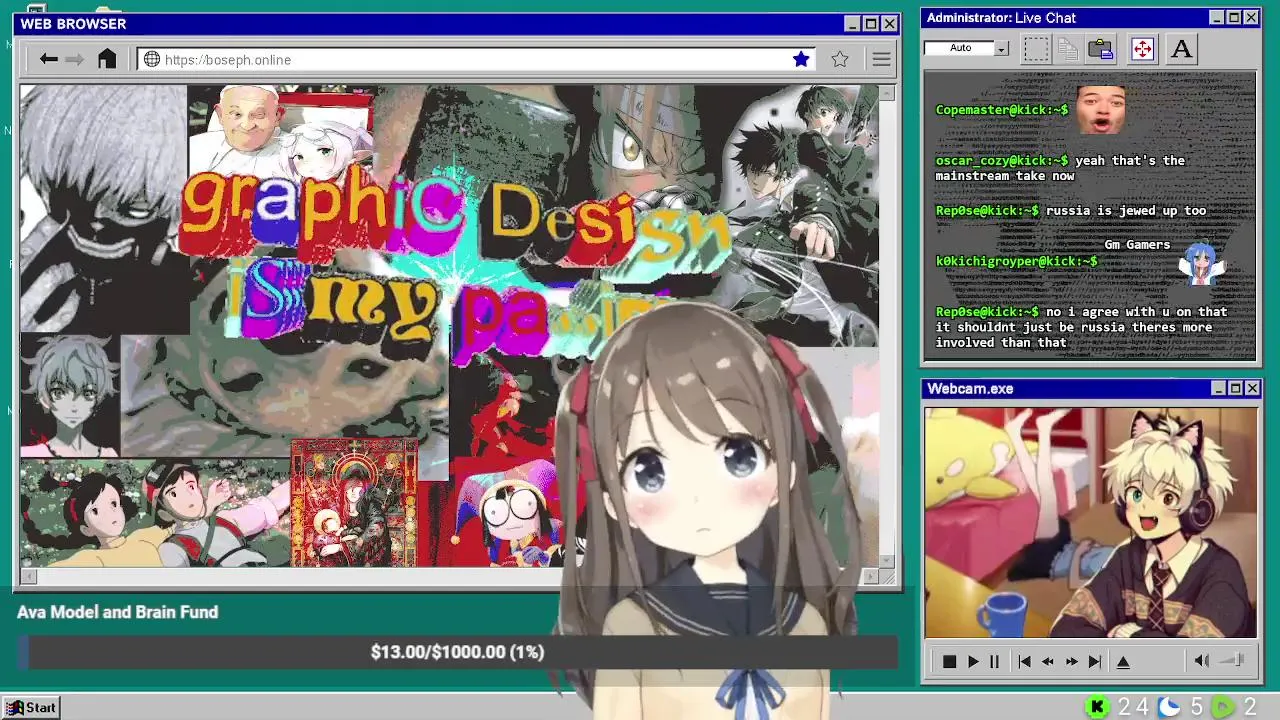Click the 'Ava Model and Brain Fund' label
Viewport: 1280px width, 720px height.
click(x=117, y=612)
